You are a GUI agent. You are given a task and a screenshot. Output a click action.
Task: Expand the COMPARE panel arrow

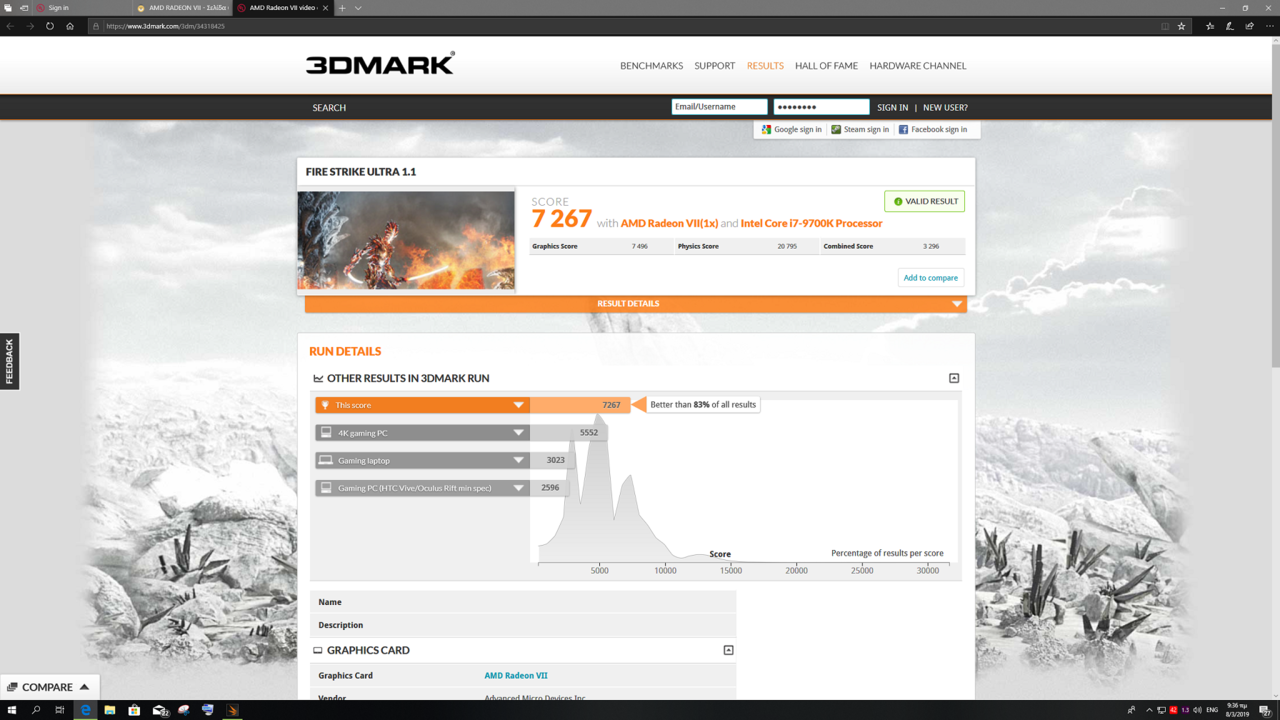(84, 687)
